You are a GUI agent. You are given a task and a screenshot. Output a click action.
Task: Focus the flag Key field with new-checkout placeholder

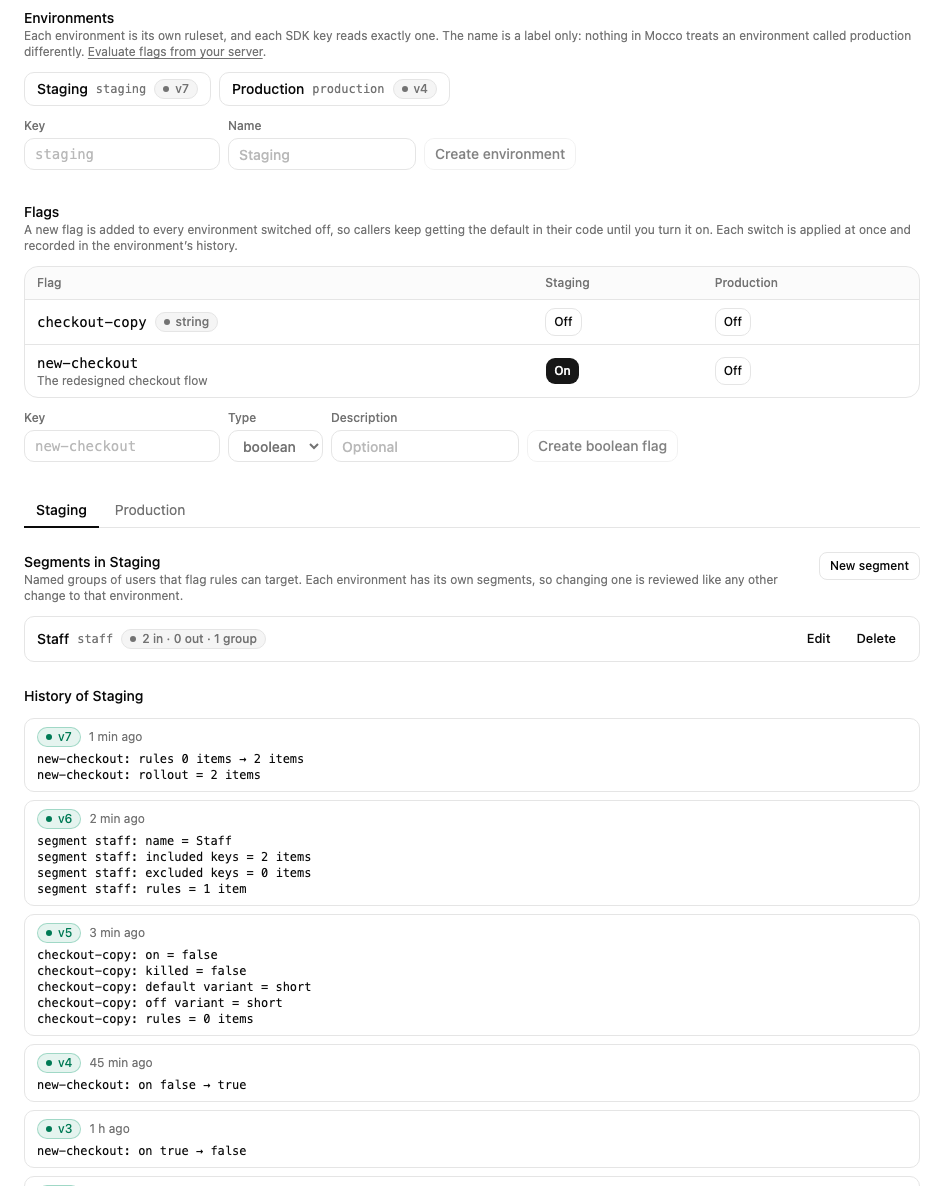pos(122,446)
